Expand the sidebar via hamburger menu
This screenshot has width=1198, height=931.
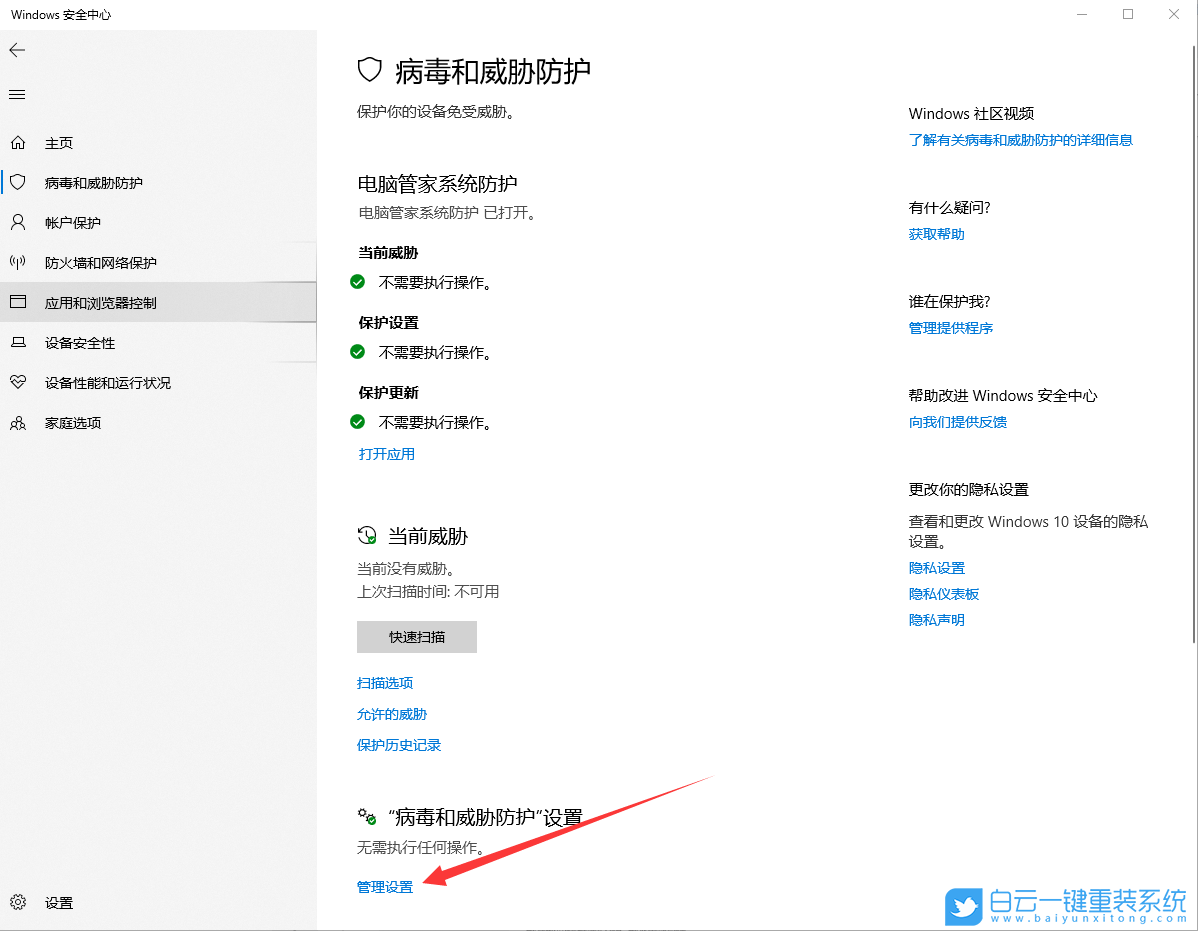click(x=16, y=94)
